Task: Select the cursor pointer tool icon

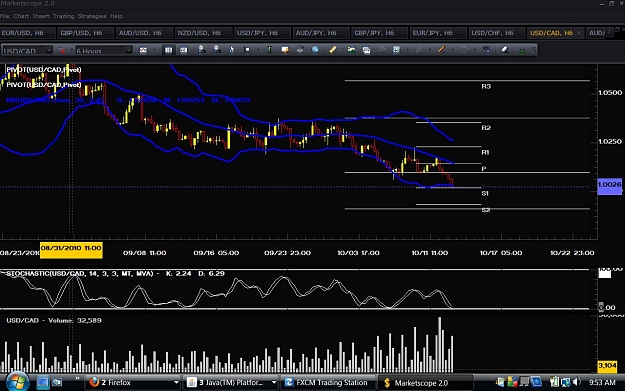Action: pos(232,50)
